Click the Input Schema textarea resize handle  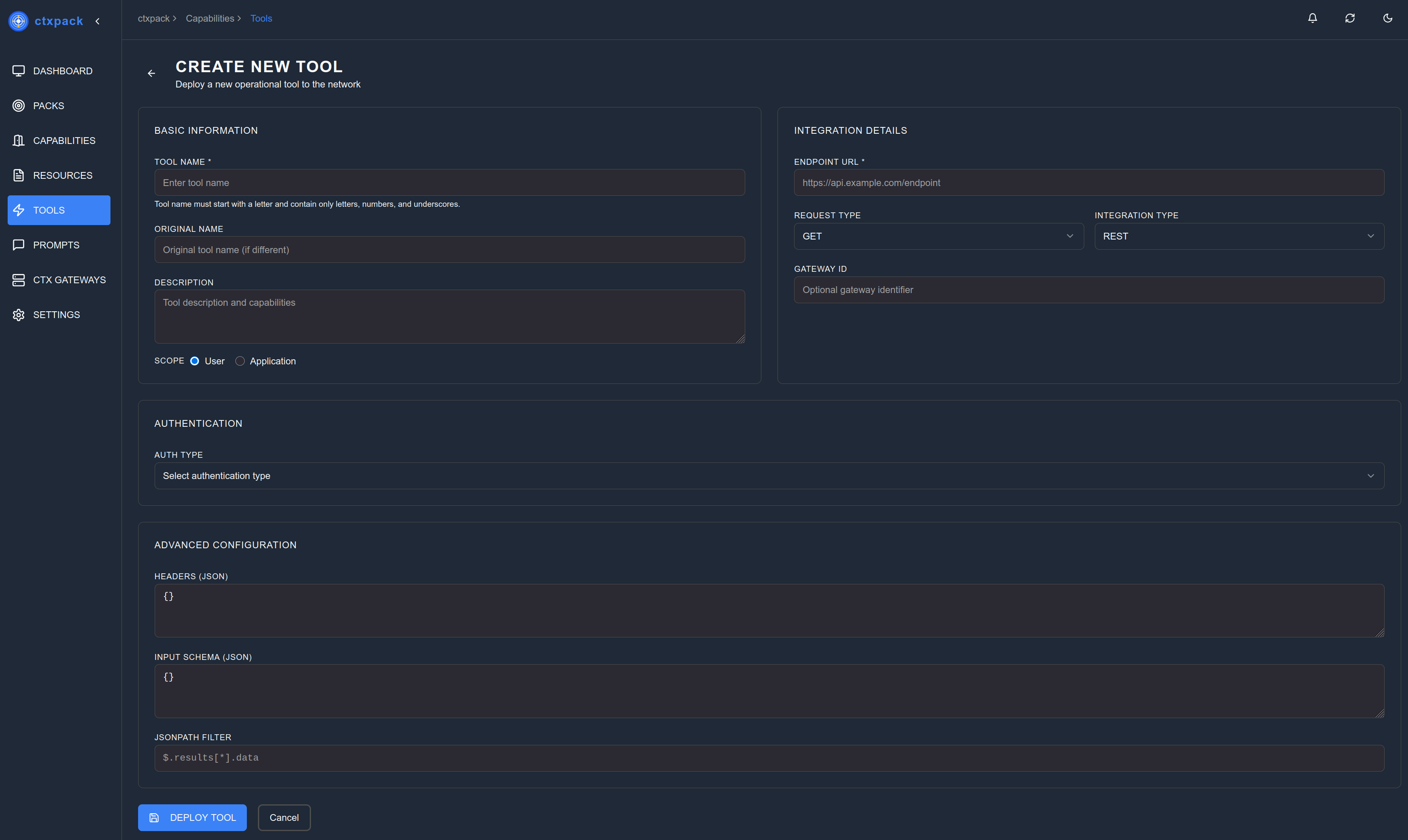point(1380,713)
